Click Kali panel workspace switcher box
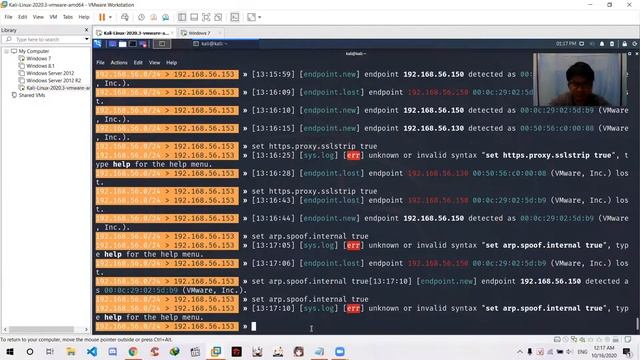640x360 pixels. pyautogui.click(x=162, y=44)
